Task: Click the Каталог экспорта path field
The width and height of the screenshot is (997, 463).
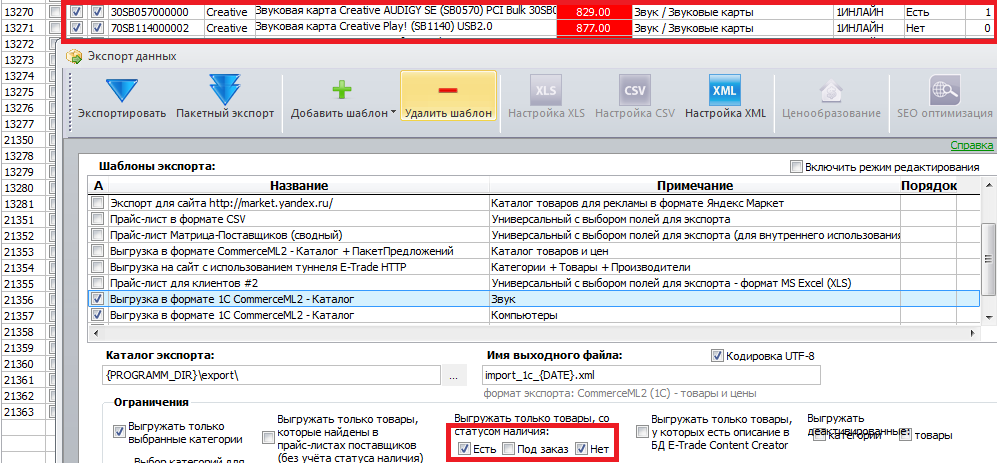Action: [271, 375]
